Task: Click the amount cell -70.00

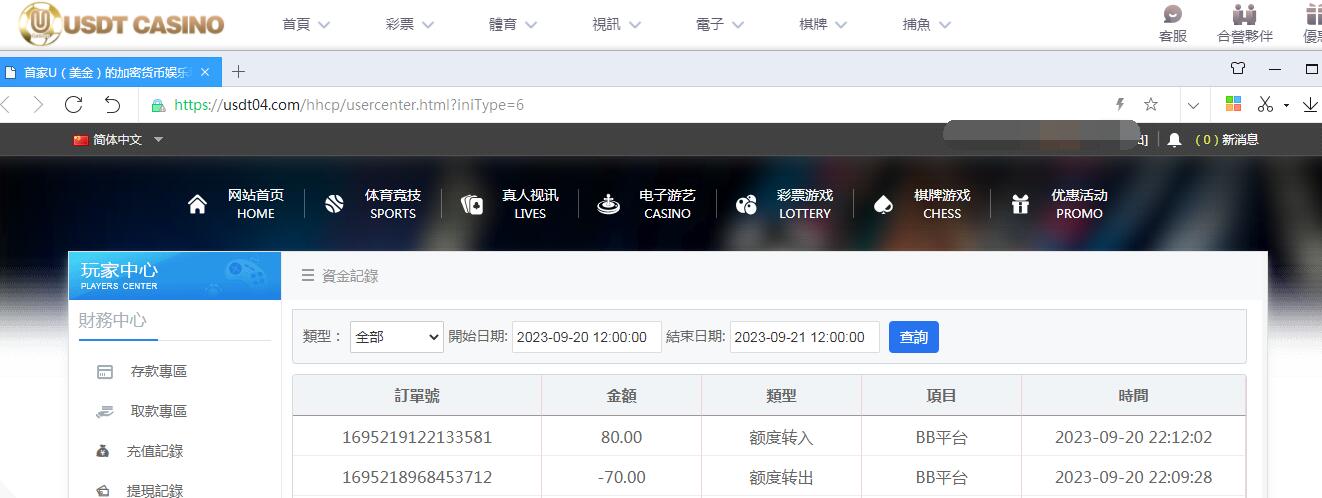Action: coord(622,477)
